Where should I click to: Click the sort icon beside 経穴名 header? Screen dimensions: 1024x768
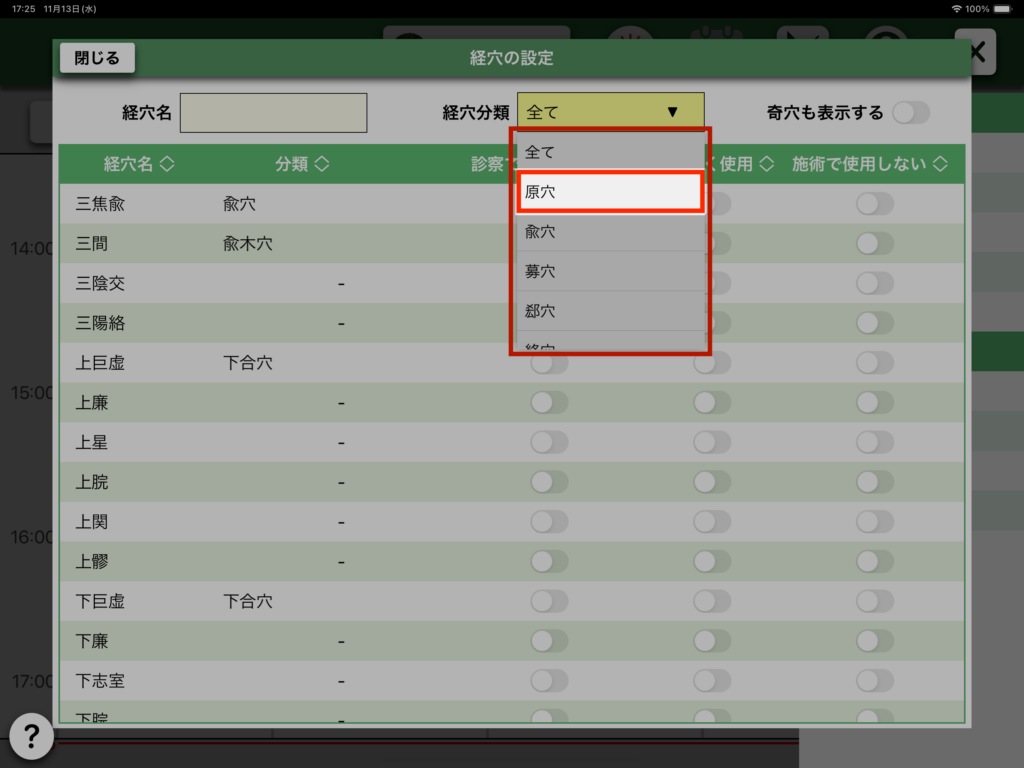click(x=167, y=164)
